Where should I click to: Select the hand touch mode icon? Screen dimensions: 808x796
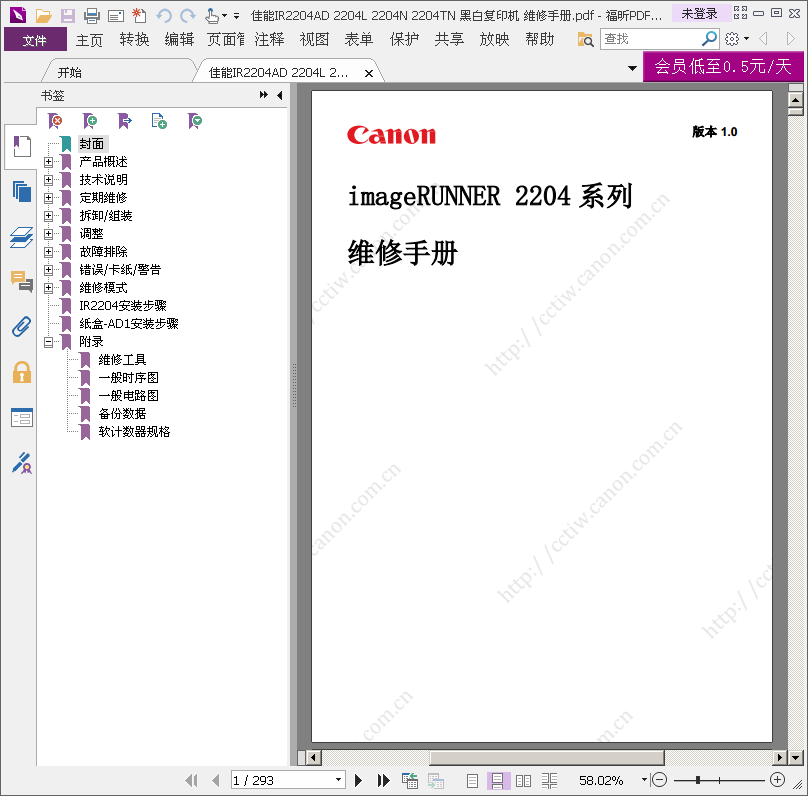(211, 16)
